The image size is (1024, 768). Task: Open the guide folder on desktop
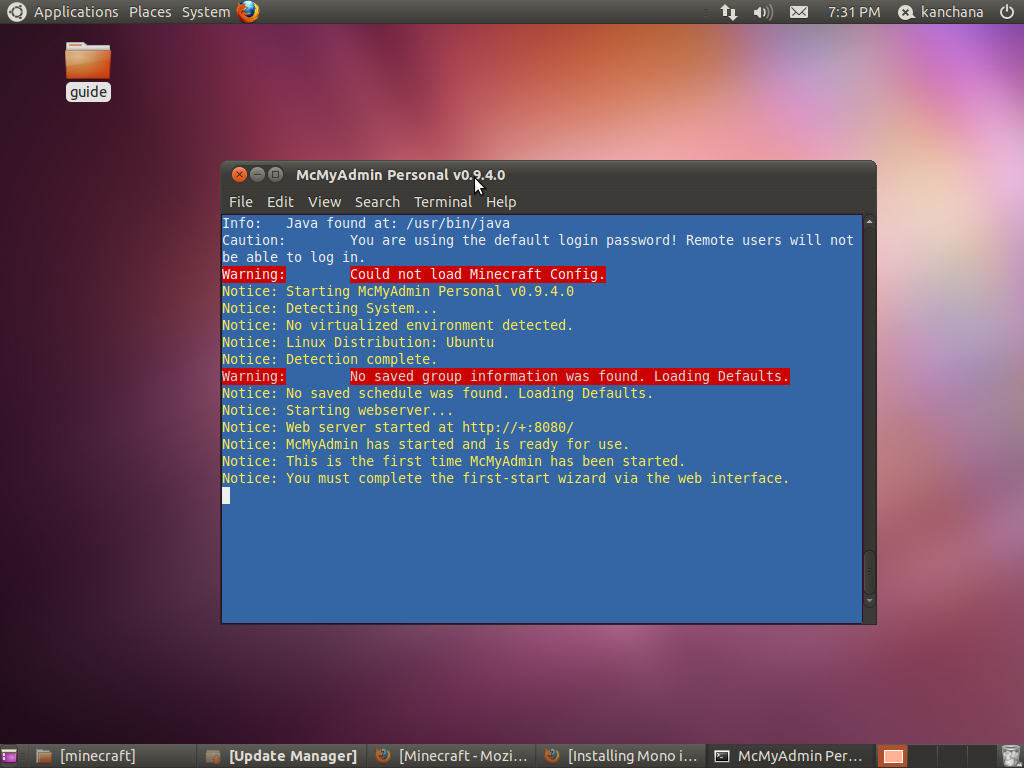[88, 71]
